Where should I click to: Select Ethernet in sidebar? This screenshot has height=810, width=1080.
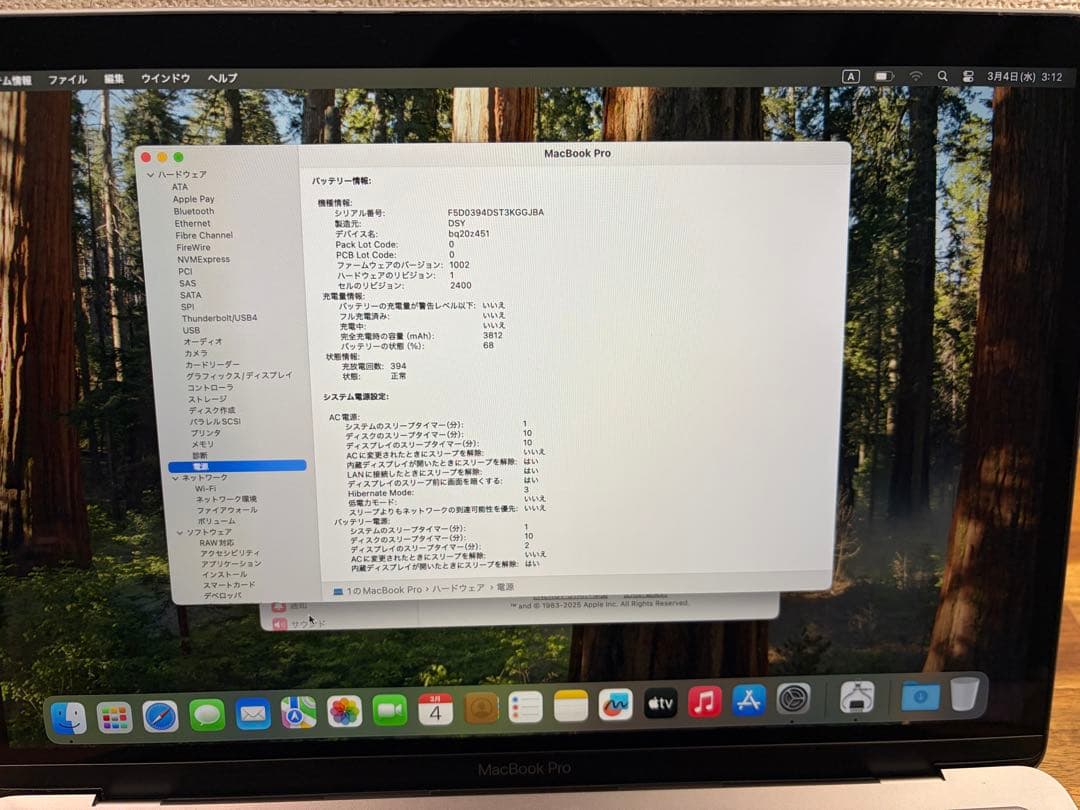tap(192, 224)
